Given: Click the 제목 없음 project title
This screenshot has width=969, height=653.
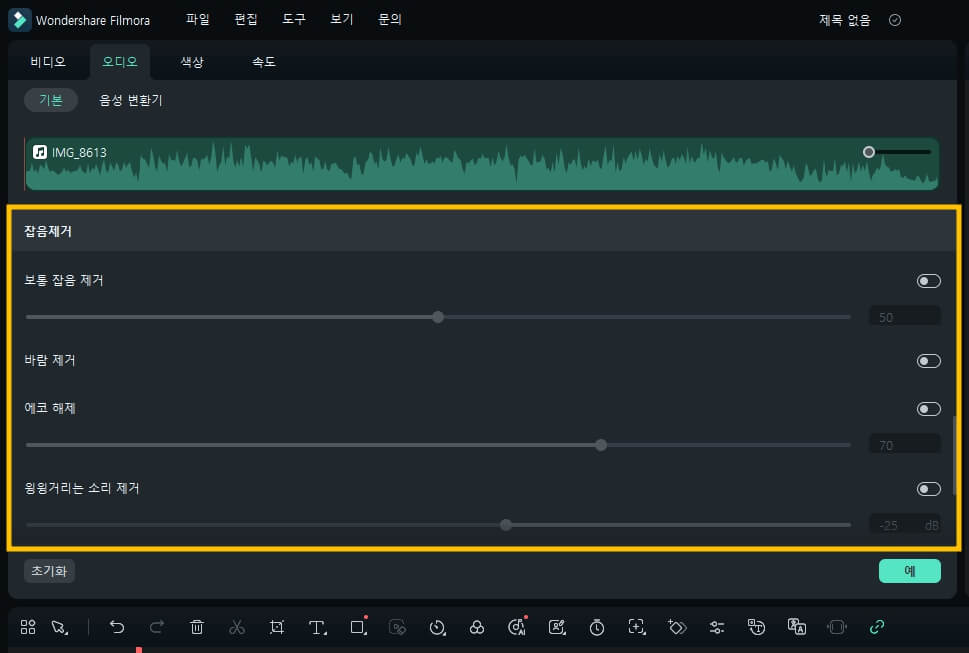Looking at the screenshot, I should click(845, 20).
